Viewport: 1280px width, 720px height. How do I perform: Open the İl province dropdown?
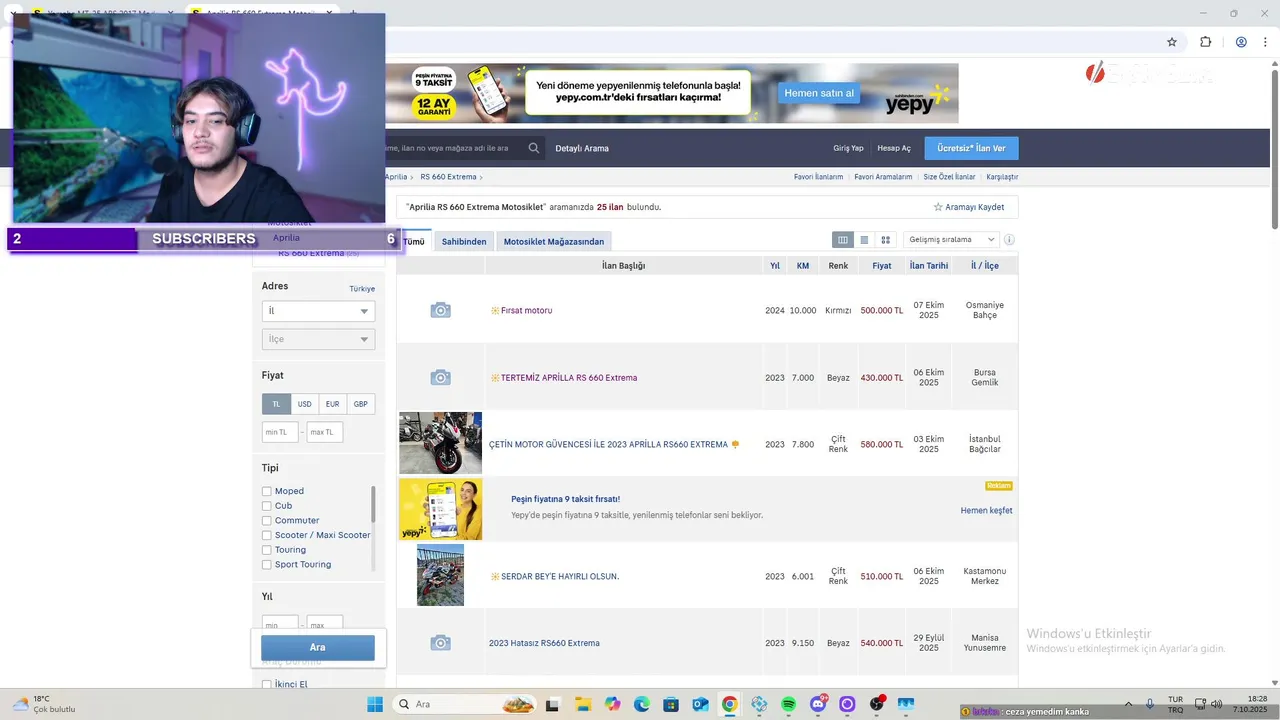318,311
